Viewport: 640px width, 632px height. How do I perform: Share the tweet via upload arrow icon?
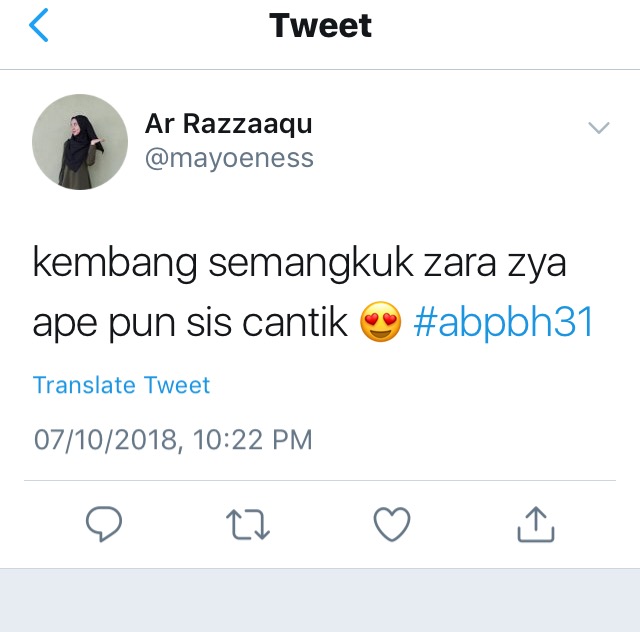tap(536, 524)
